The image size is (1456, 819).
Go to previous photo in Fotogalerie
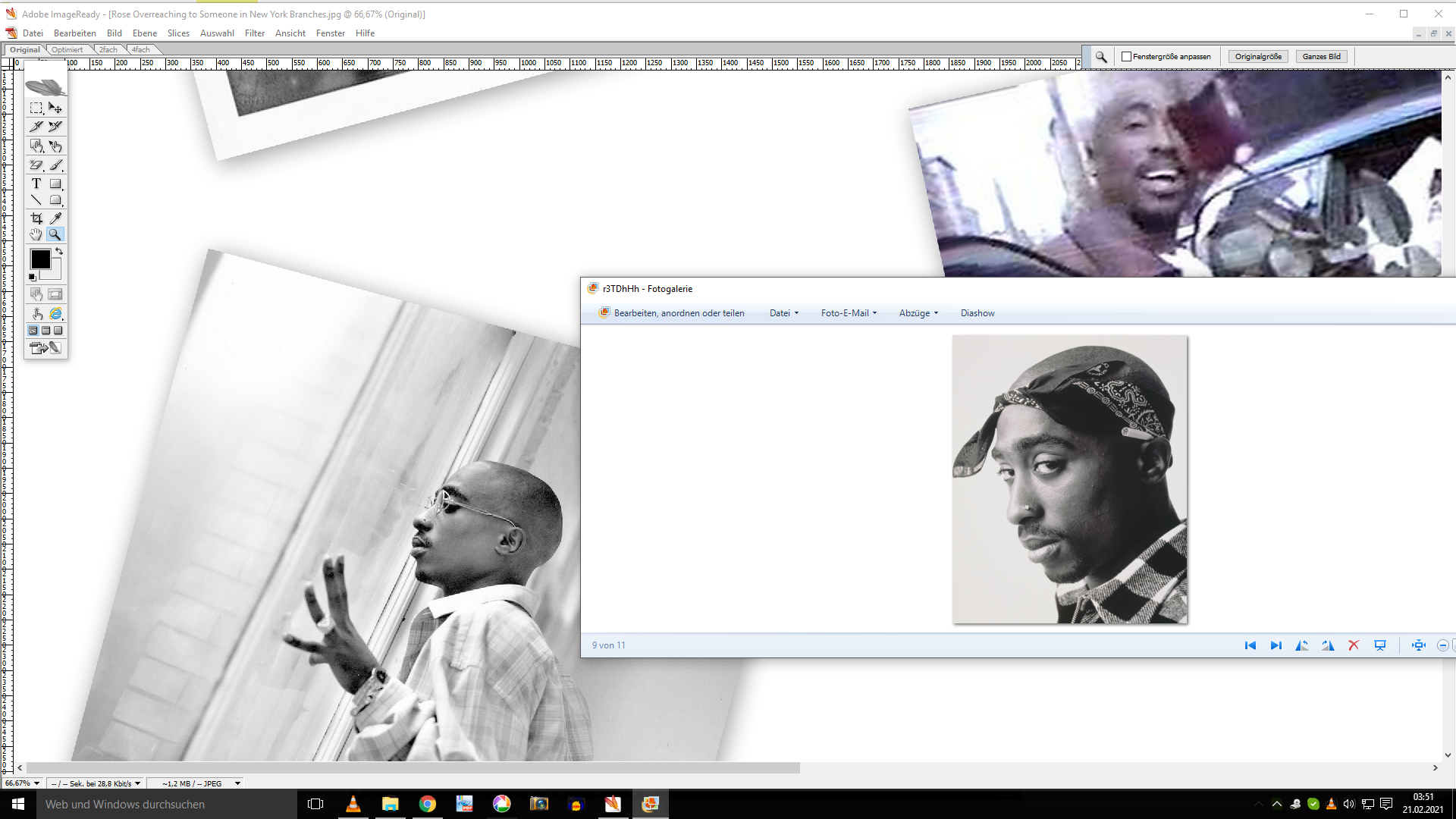(1250, 645)
